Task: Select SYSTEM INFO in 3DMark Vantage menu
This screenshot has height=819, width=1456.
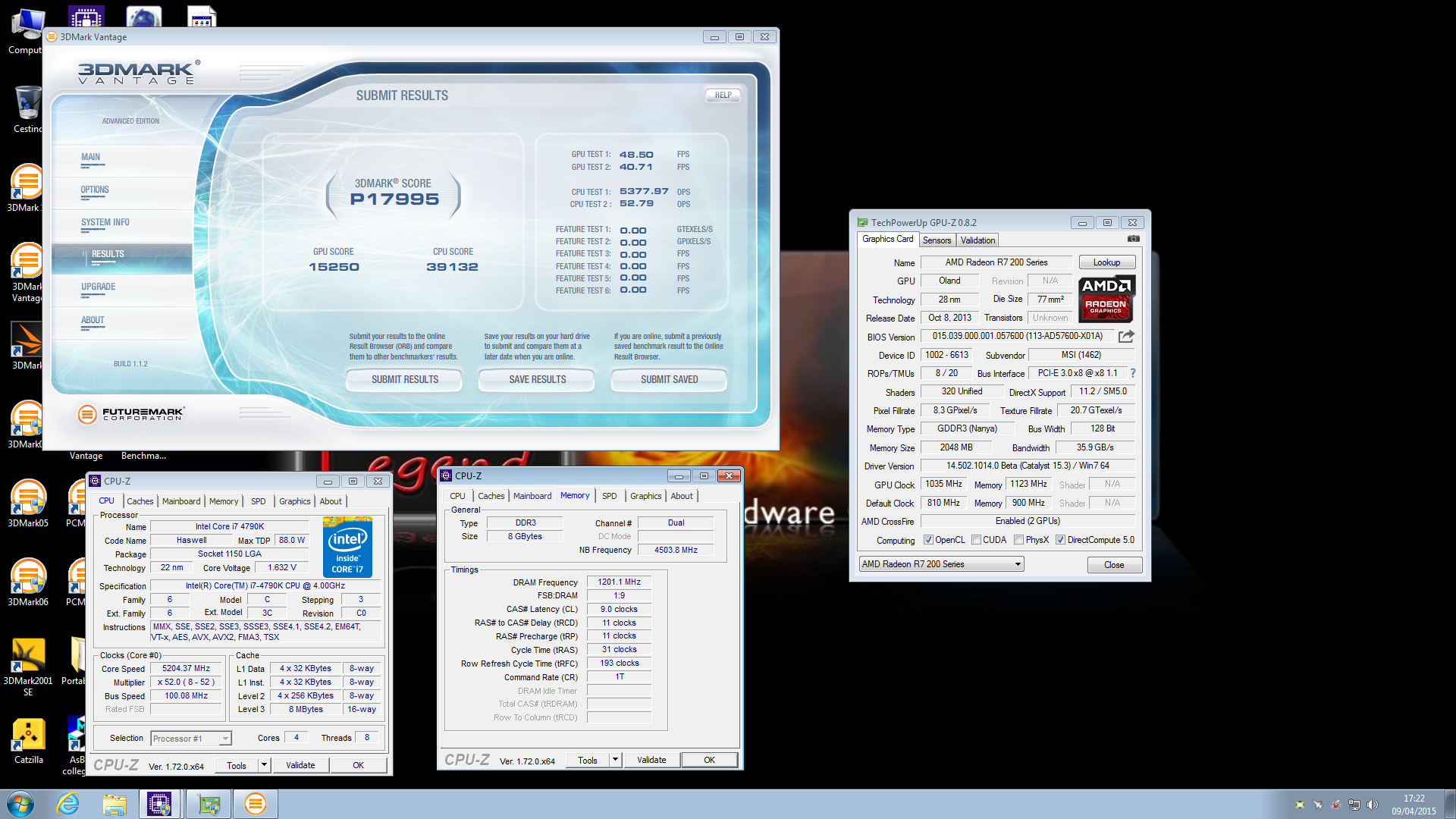Action: [x=105, y=223]
